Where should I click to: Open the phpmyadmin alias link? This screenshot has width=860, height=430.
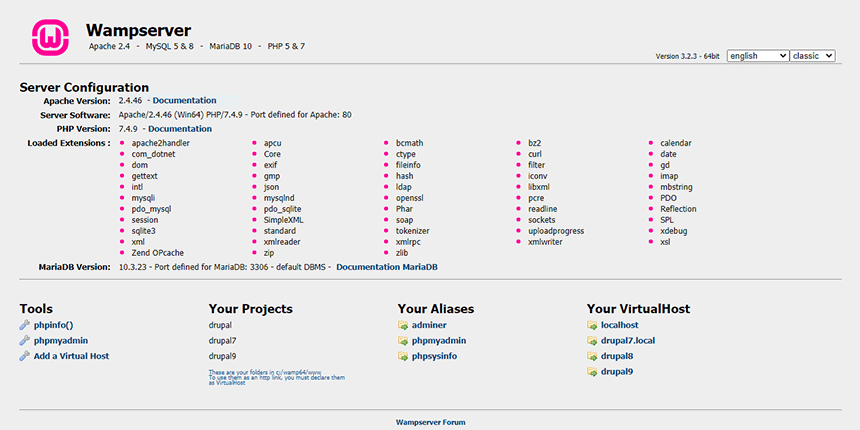click(438, 341)
